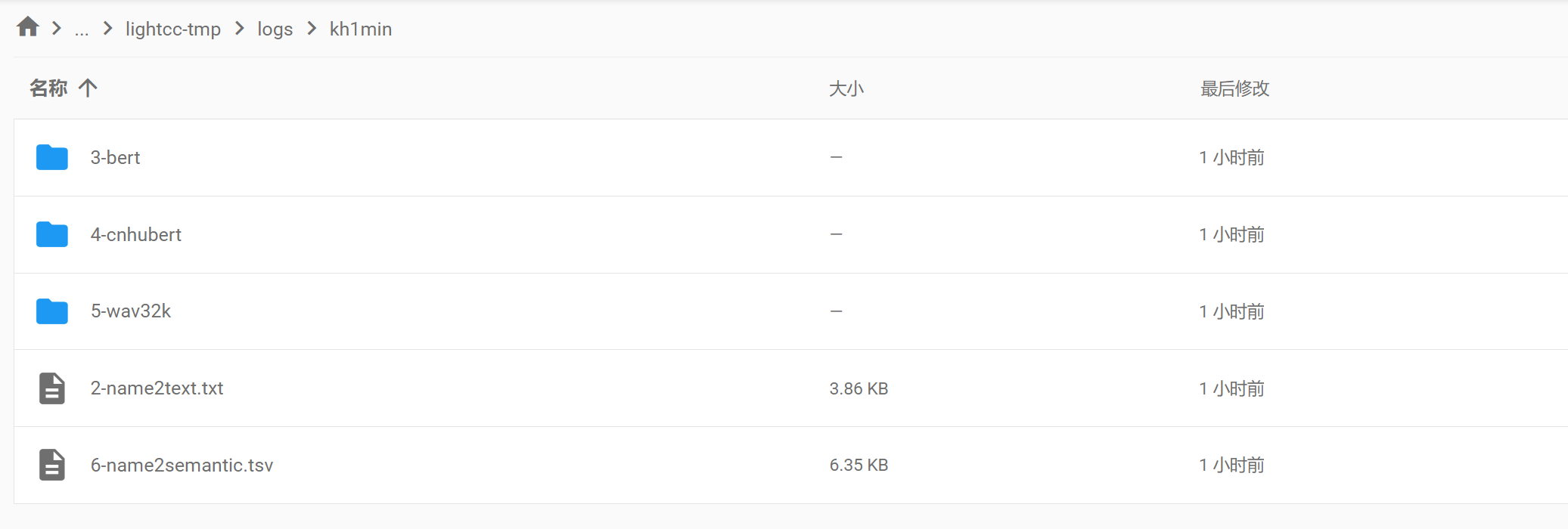This screenshot has width=1568, height=529.
Task: Expand the collapsed breadcrumb ellipsis
Action: click(x=82, y=29)
